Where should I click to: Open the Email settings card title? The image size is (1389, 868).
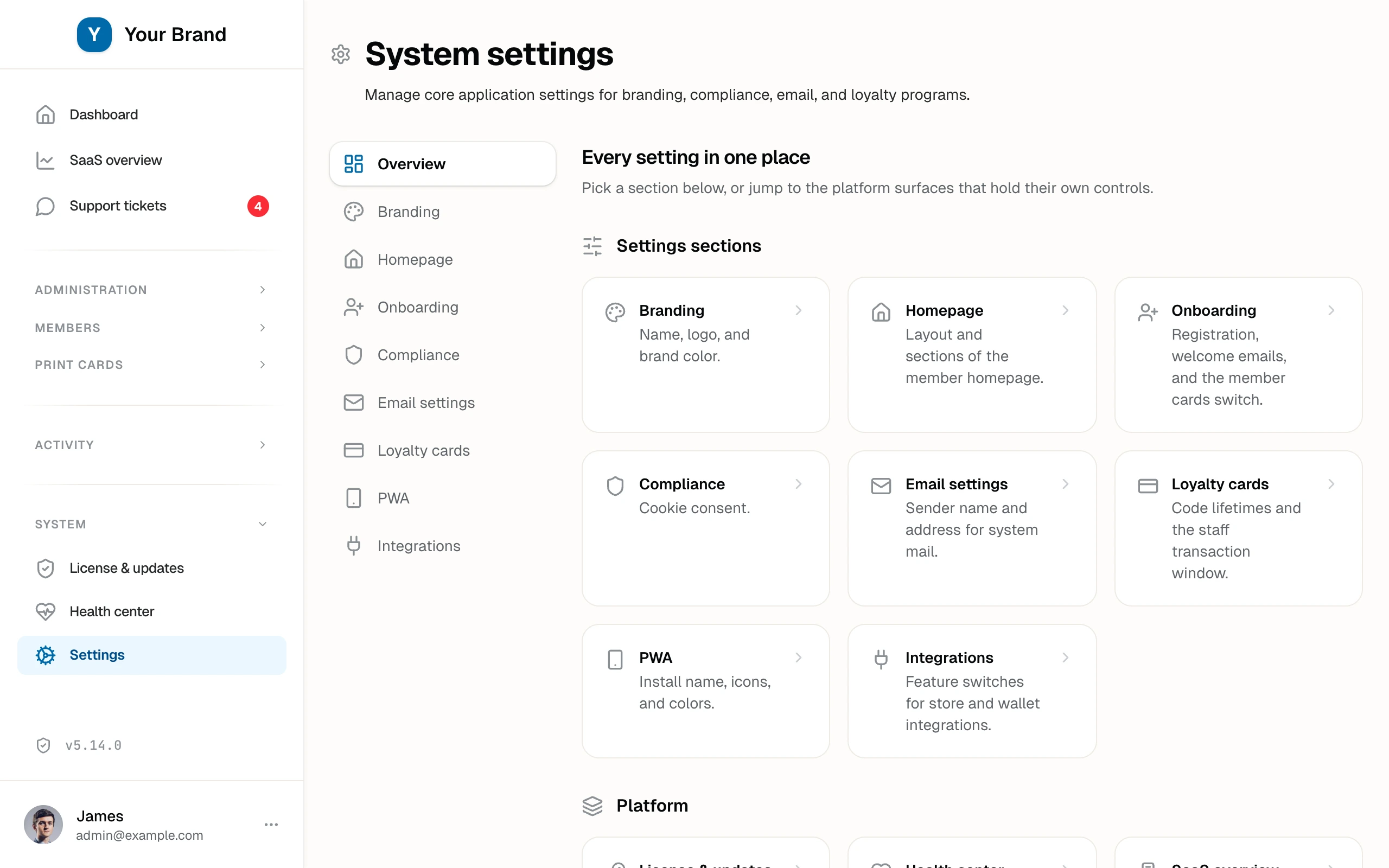[956, 484]
